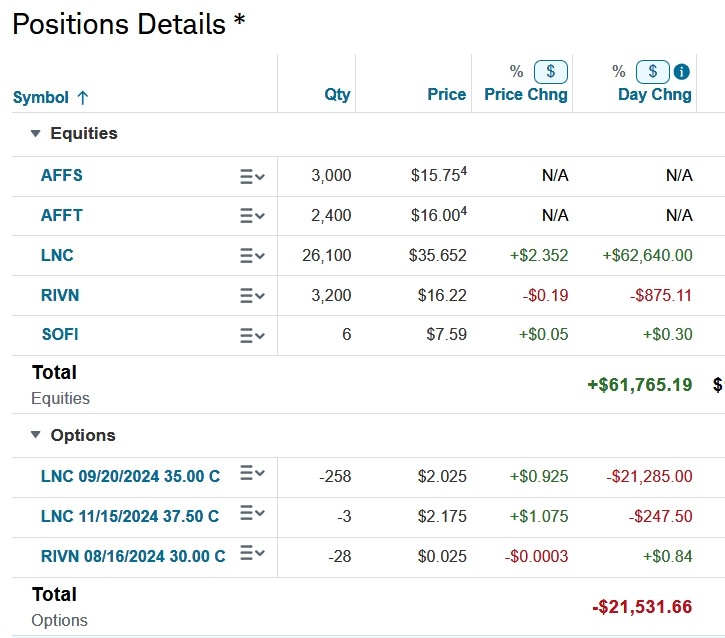Open the RIVN 08/16/2024 30.00 C option link
This screenshot has width=725, height=638.
[133, 556]
